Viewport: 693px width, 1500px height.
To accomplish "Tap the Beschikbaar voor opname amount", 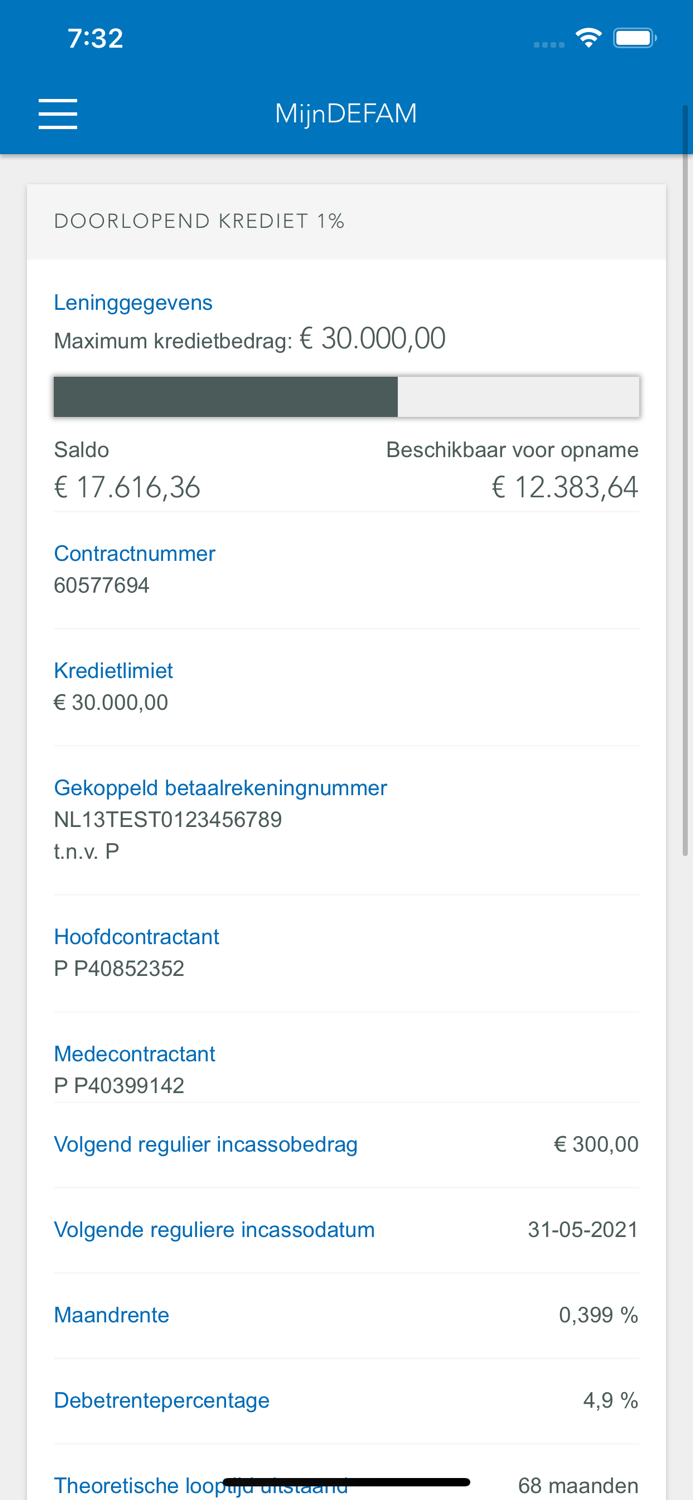I will 564,487.
